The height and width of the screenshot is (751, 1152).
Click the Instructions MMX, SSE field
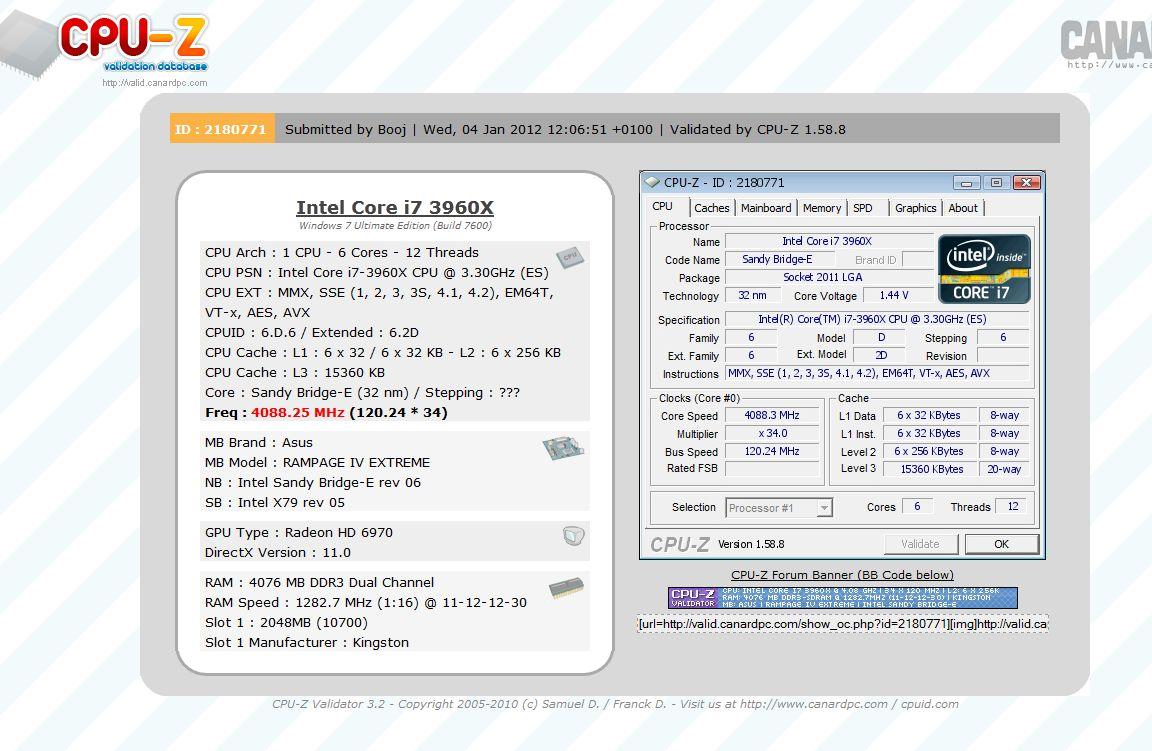876,373
